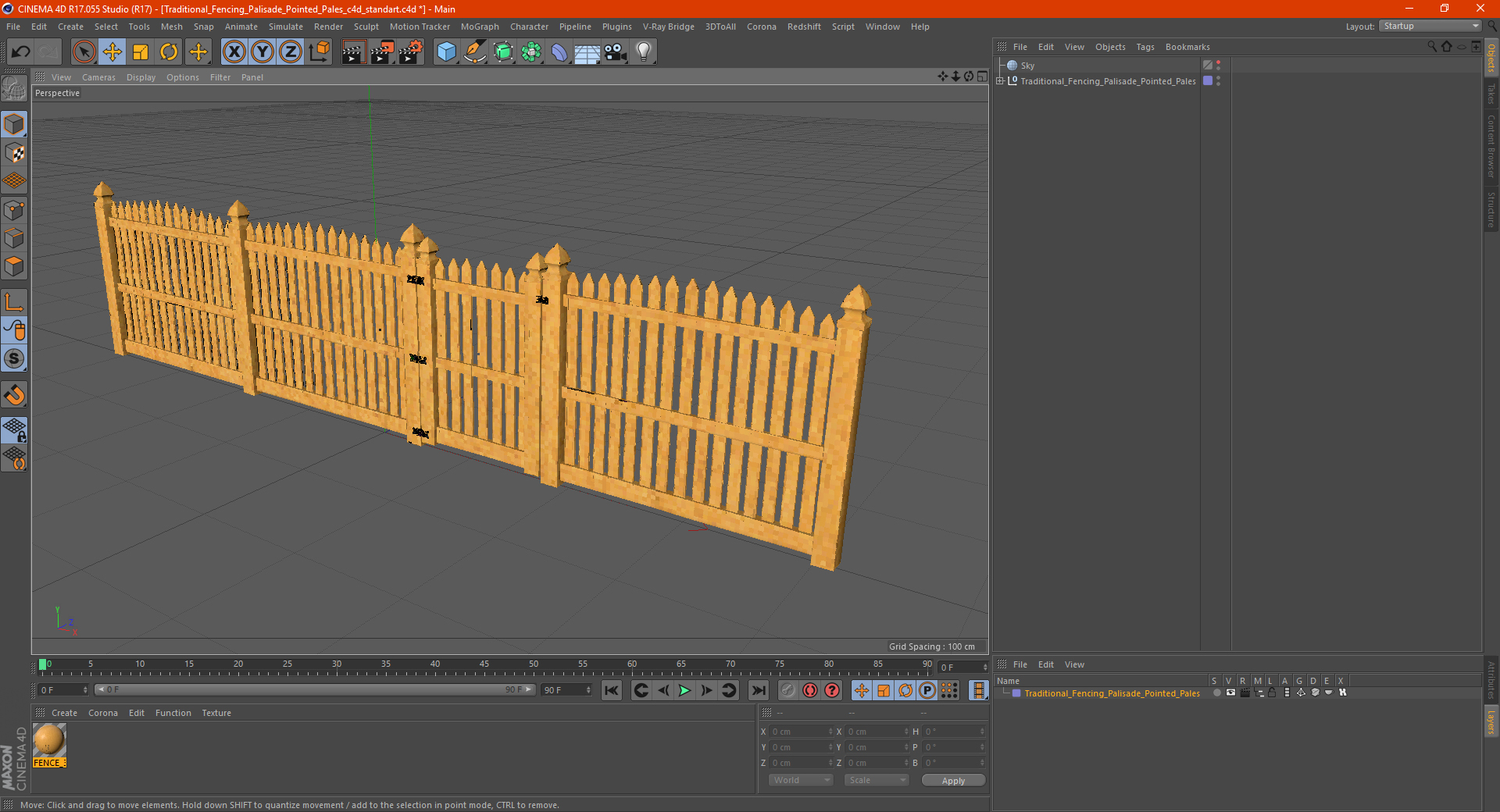Add a Light object bulb icon
Viewport: 1500px width, 812px height.
[x=644, y=52]
